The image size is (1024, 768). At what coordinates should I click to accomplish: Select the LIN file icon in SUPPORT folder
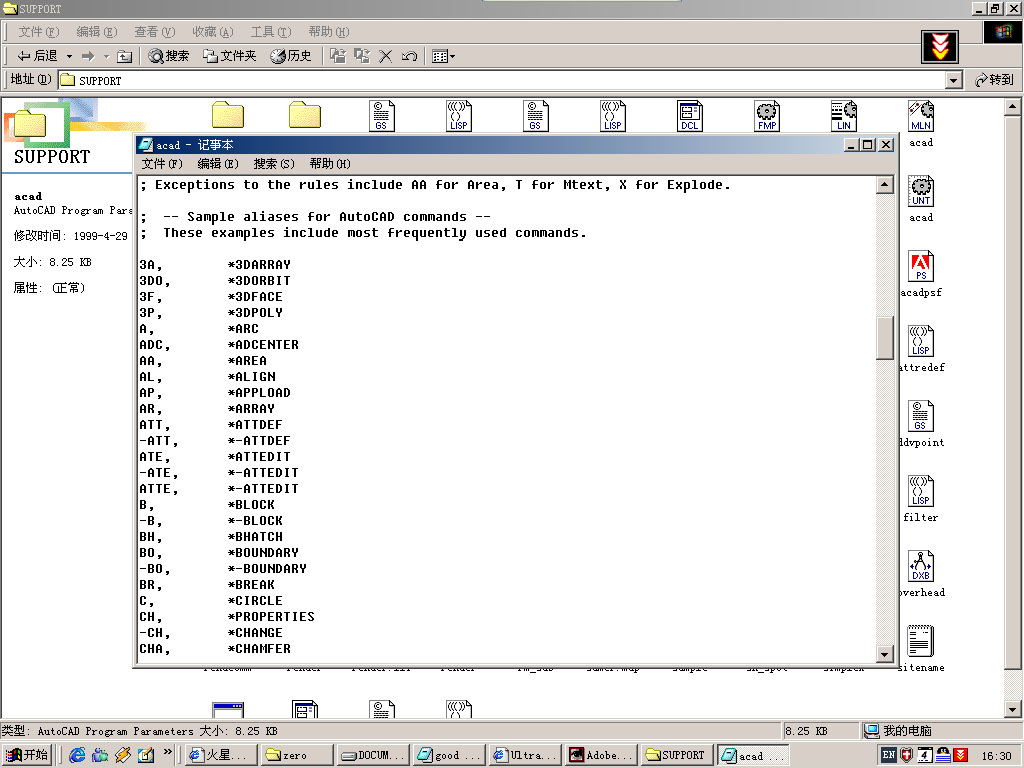844,116
